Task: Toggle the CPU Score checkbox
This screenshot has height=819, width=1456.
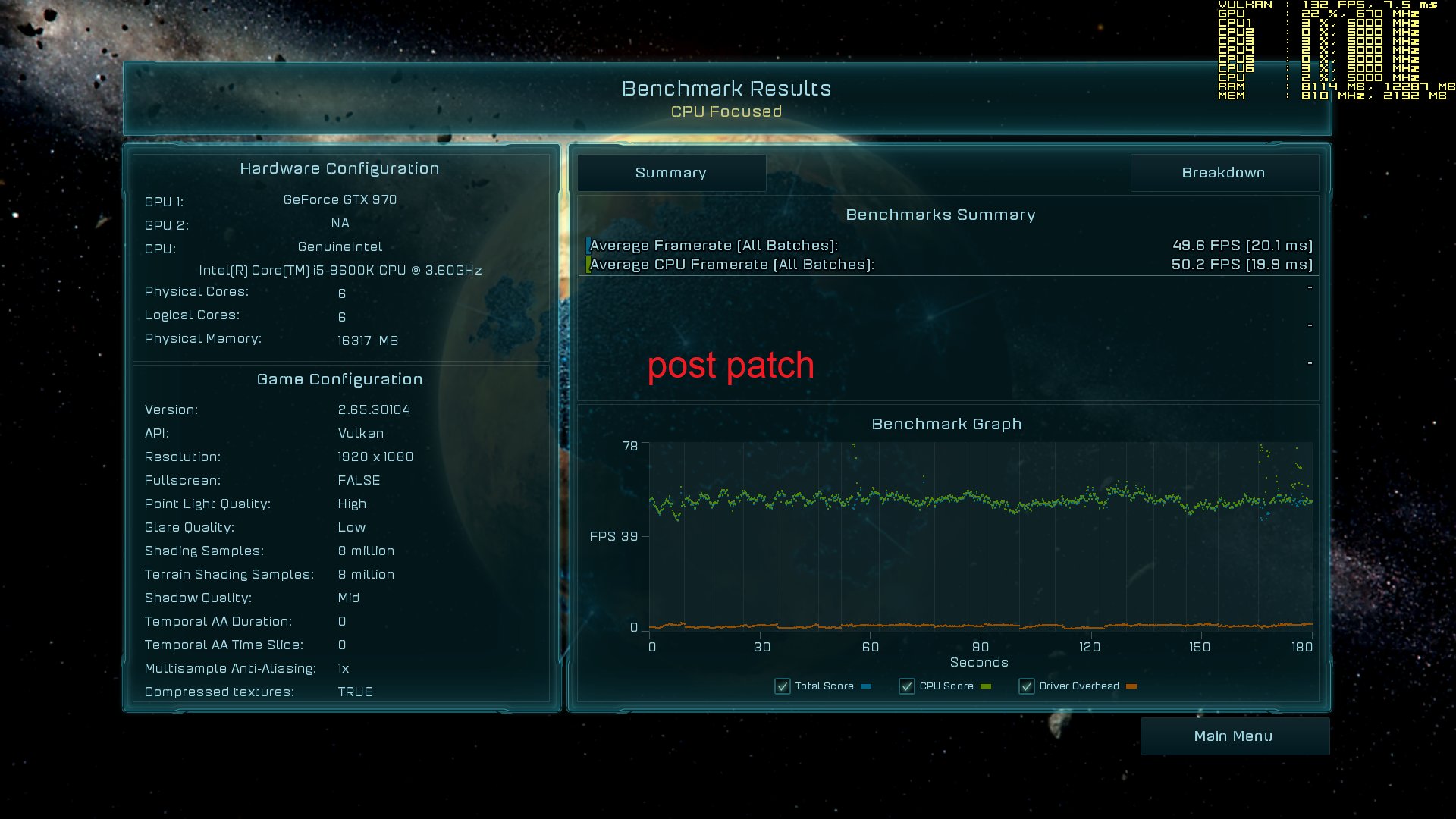Action: [x=906, y=686]
